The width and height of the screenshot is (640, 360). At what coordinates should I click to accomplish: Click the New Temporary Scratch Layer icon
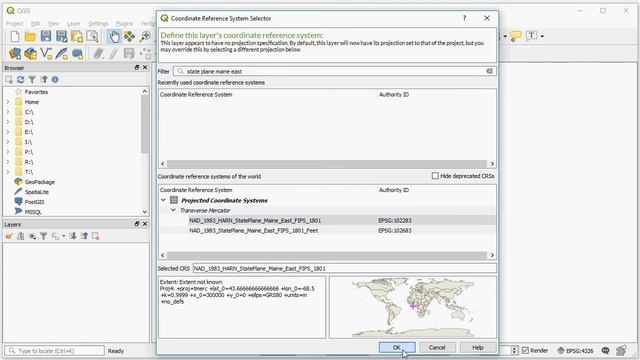pyautogui.click(x=78, y=53)
